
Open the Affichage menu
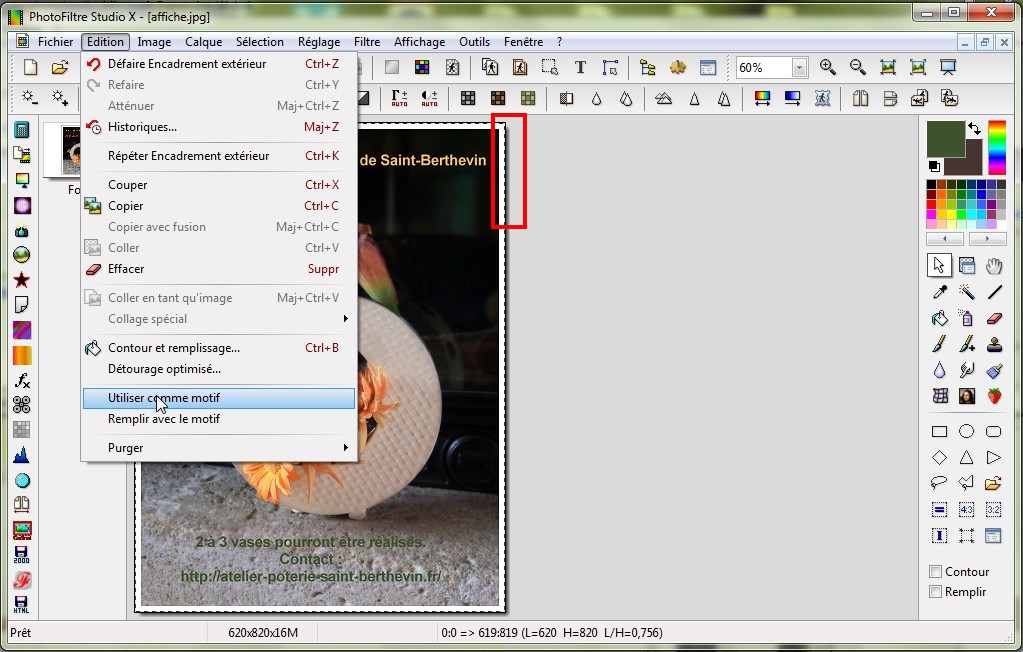(x=420, y=42)
